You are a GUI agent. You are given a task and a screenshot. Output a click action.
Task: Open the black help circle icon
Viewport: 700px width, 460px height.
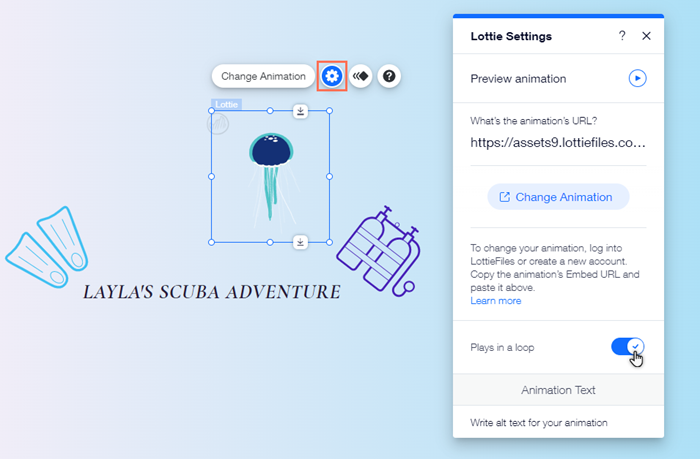click(389, 76)
